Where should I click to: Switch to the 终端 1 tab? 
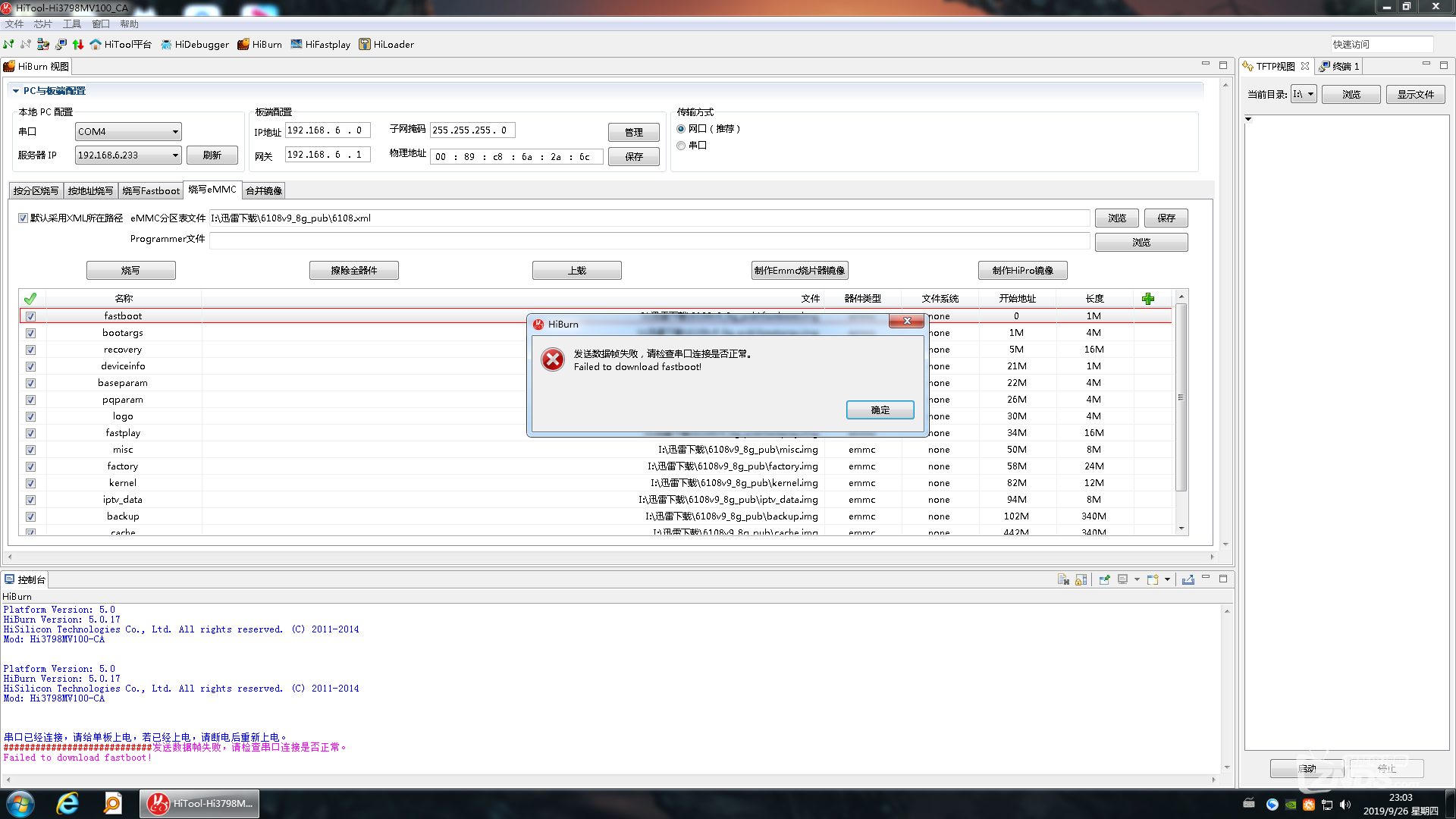click(x=1340, y=66)
